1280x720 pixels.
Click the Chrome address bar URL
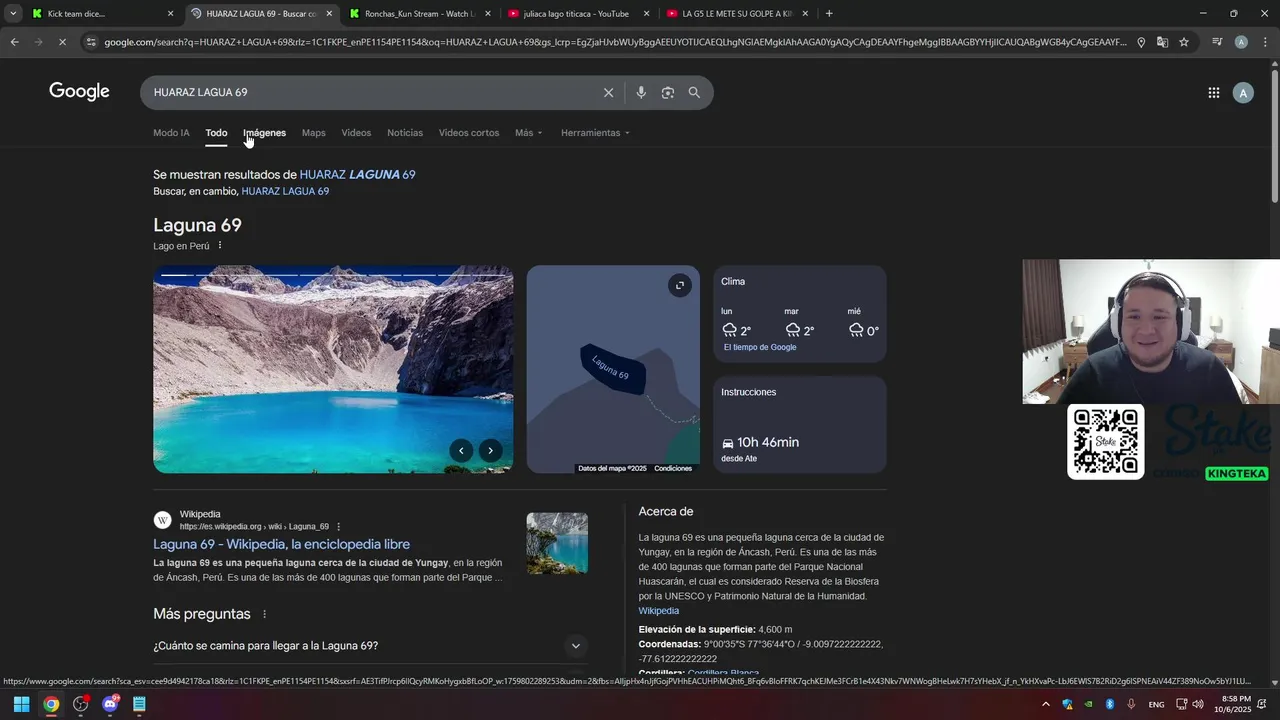614,42
